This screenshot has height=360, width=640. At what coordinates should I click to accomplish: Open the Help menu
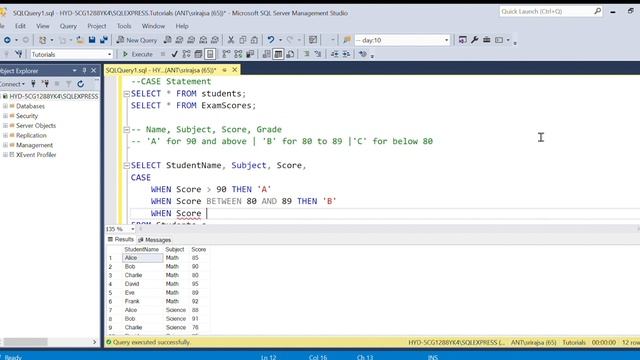click(x=182, y=26)
